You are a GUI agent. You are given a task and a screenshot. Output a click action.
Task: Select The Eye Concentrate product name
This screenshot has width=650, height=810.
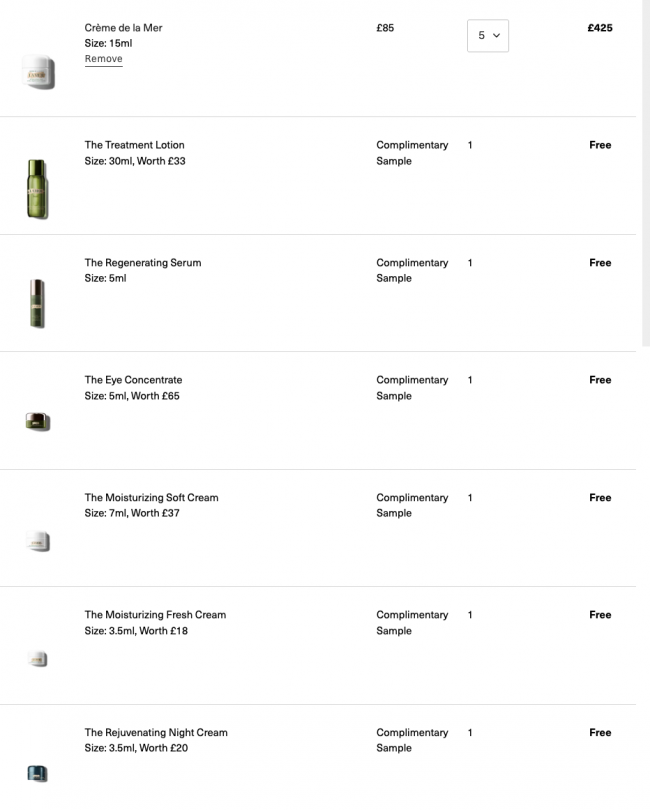point(133,380)
